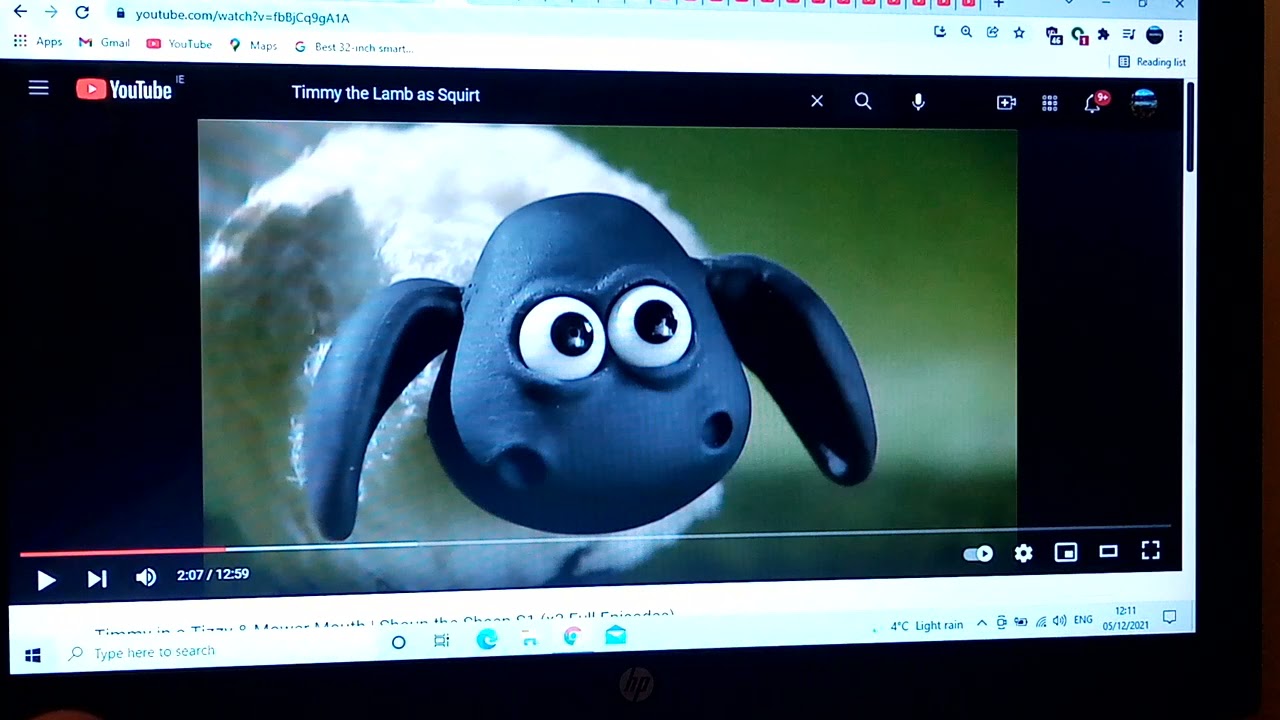Focus the YouTube search box text
The width and height of the screenshot is (1280, 720).
386,95
